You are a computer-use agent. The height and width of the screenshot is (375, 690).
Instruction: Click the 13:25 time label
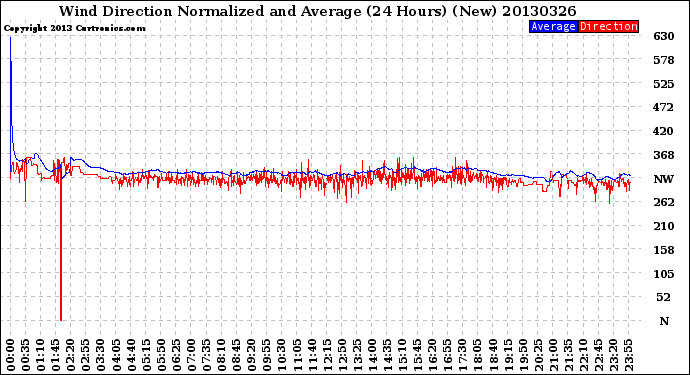tap(357, 355)
